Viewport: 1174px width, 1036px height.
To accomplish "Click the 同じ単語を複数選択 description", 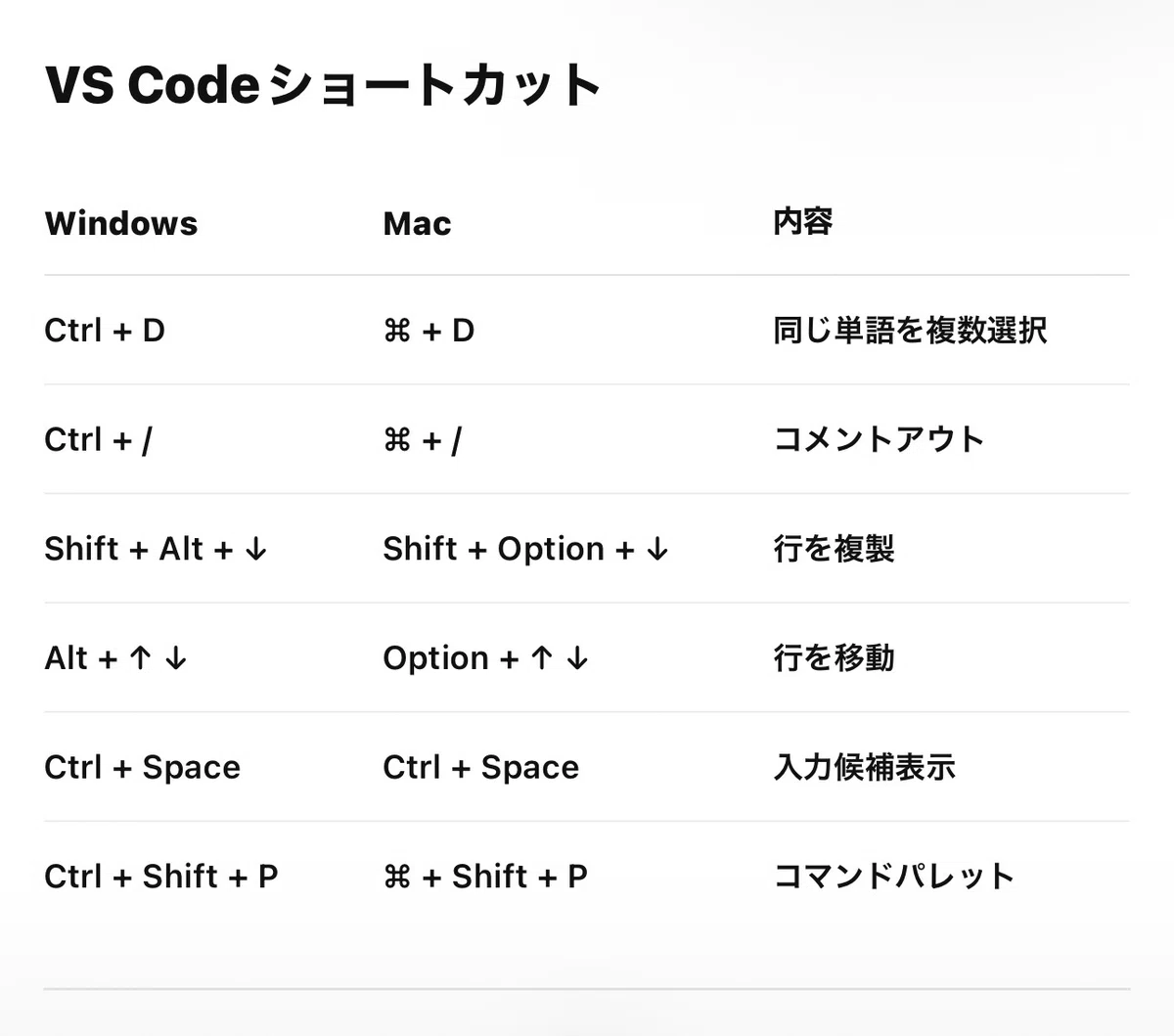I will 910,331.
